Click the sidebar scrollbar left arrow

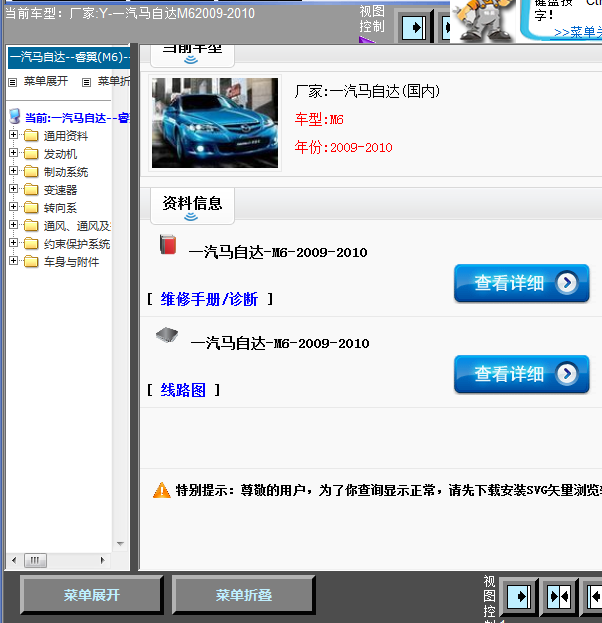click(x=14, y=560)
